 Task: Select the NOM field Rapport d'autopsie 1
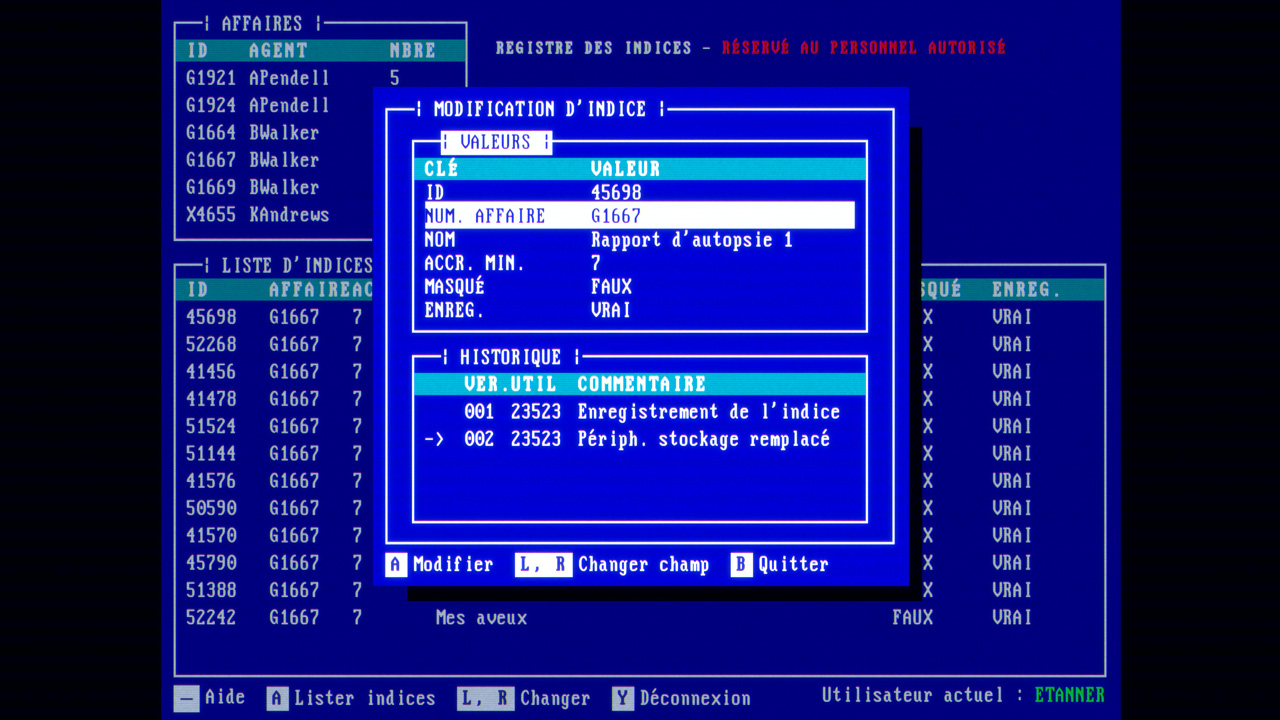[x=638, y=240]
